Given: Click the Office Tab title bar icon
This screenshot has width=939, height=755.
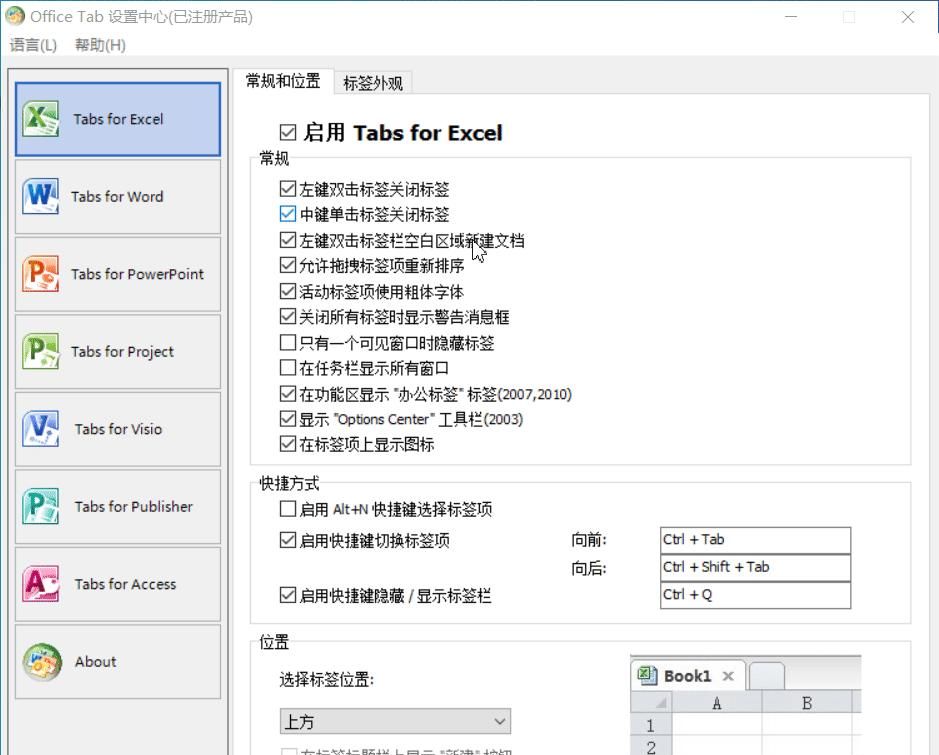Looking at the screenshot, I should pyautogui.click(x=15, y=16).
